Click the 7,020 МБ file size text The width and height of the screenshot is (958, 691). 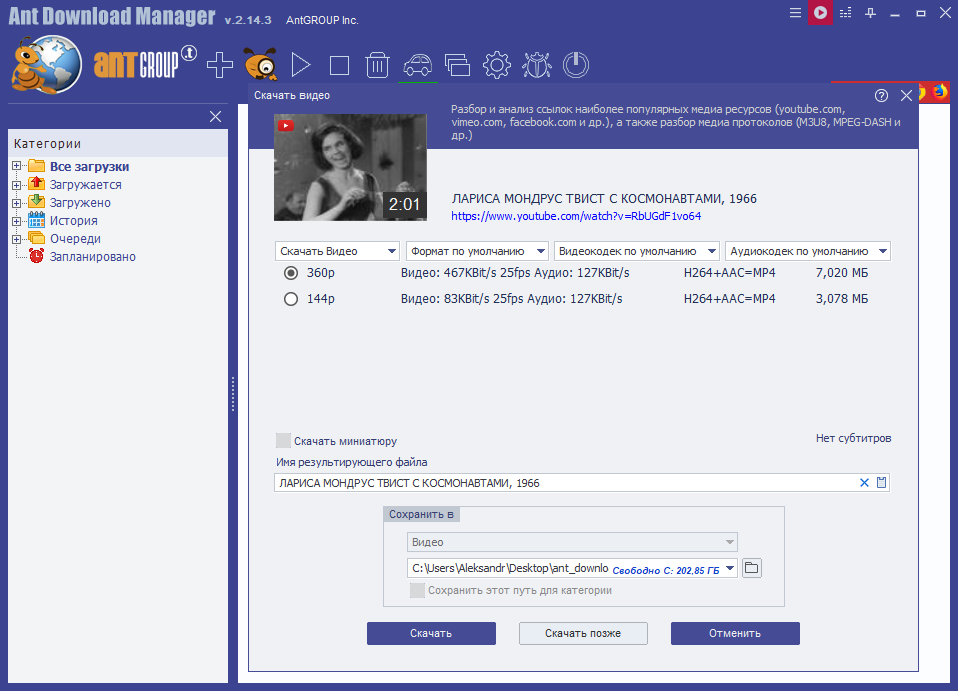(842, 273)
